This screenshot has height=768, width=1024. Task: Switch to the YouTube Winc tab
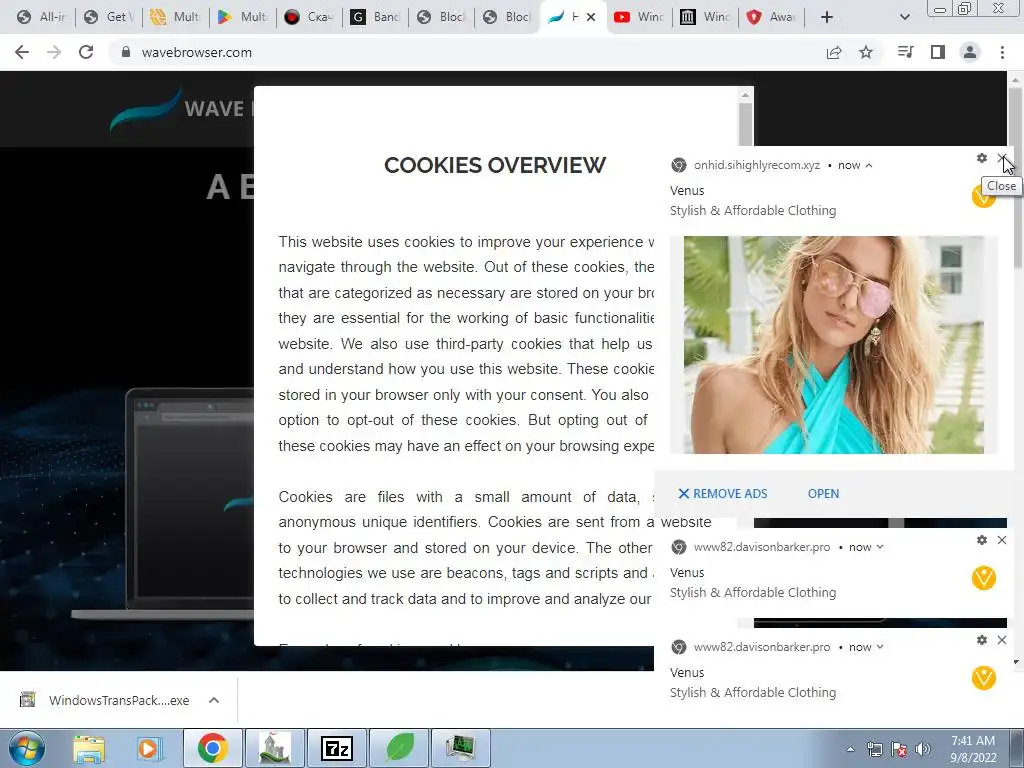639,17
